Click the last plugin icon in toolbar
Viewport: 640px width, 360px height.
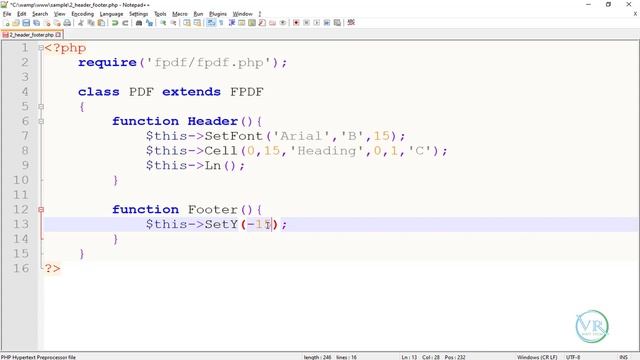tap(351, 23)
